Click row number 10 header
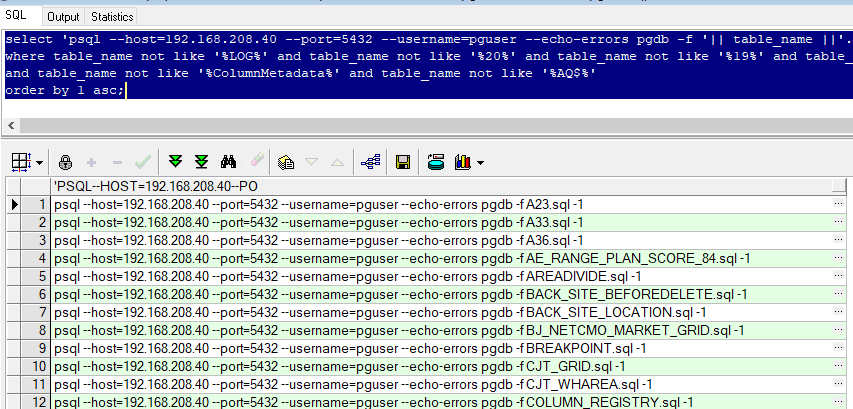 pyautogui.click(x=36, y=366)
